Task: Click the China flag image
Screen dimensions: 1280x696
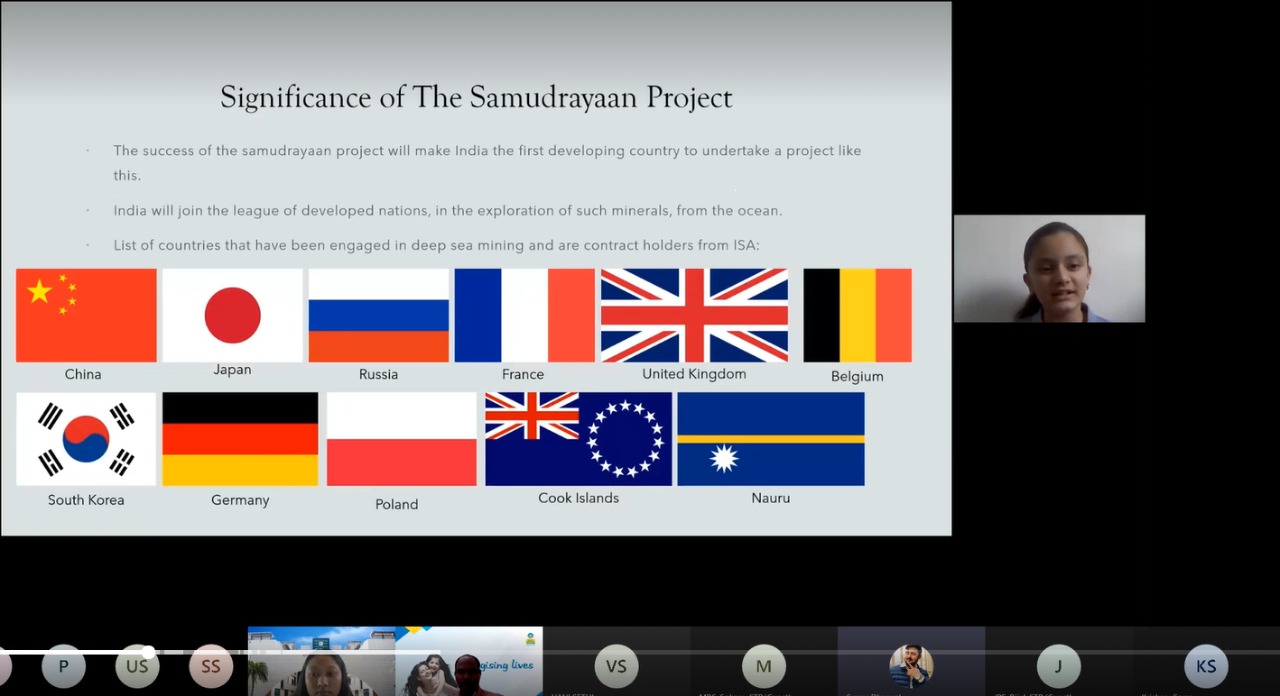Action: 86,315
